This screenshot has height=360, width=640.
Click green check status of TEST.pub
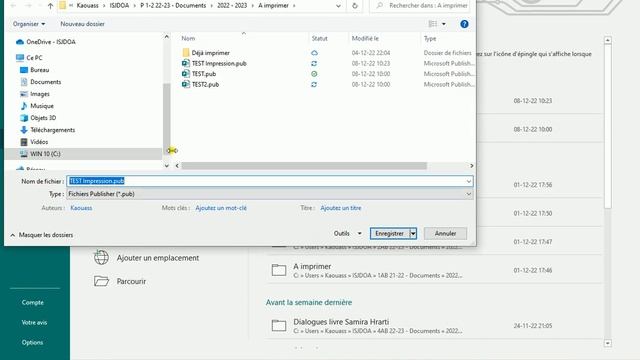[314, 74]
